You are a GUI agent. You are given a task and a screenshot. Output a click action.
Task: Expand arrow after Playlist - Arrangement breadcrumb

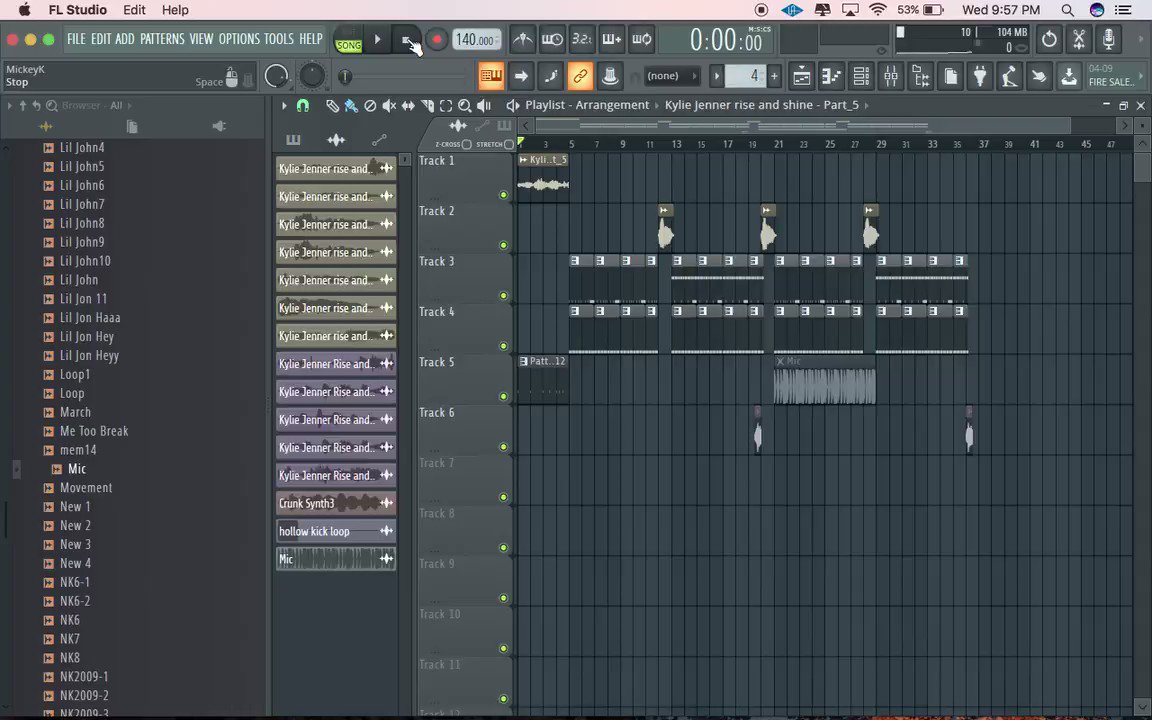pos(657,106)
